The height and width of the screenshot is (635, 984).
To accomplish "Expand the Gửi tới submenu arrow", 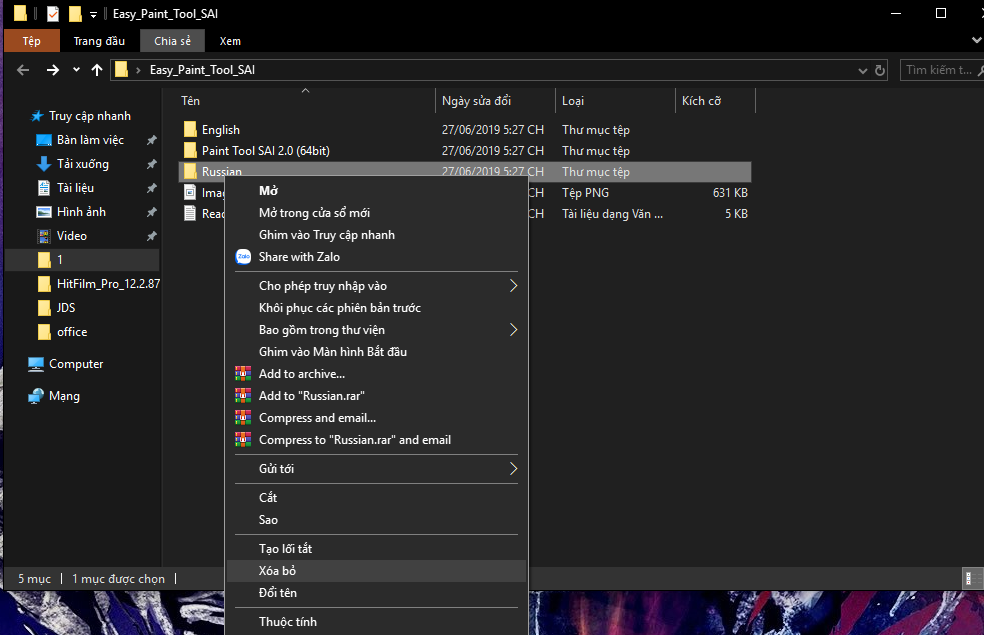I will (513, 469).
